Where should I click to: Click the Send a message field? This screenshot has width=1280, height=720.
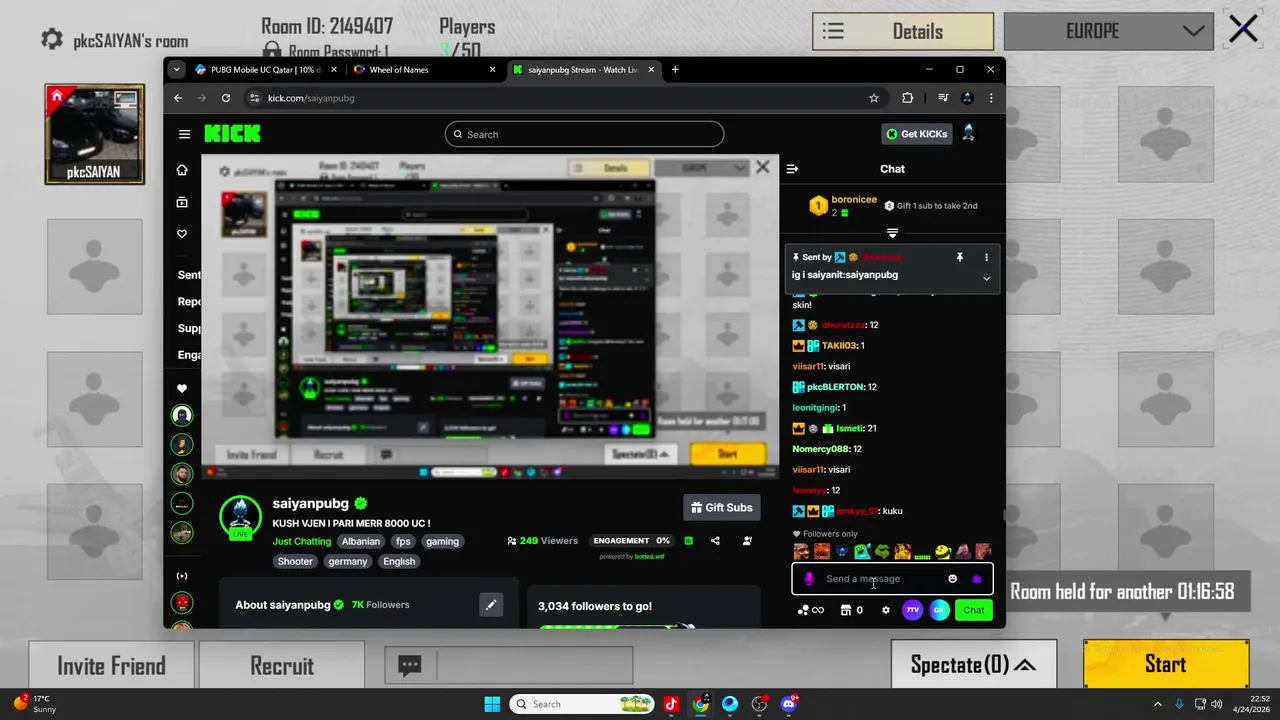coord(892,579)
